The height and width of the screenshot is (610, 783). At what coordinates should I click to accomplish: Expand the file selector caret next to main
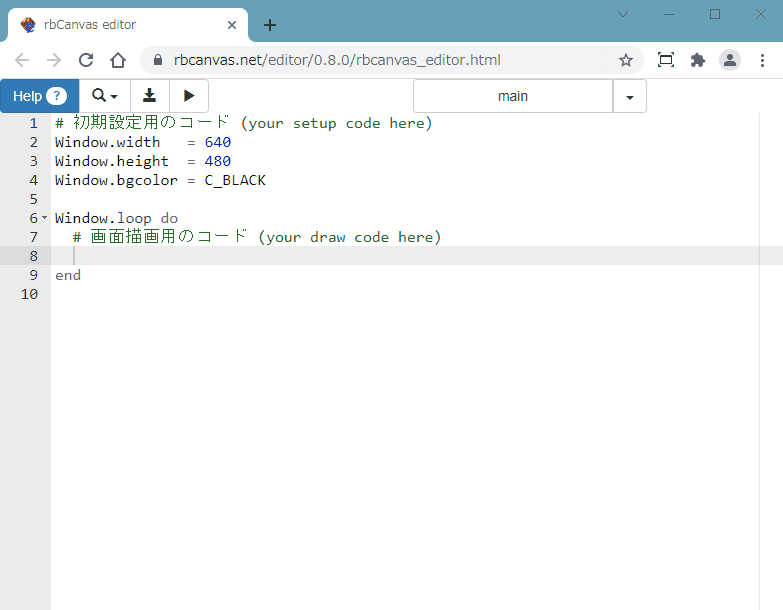click(629, 97)
